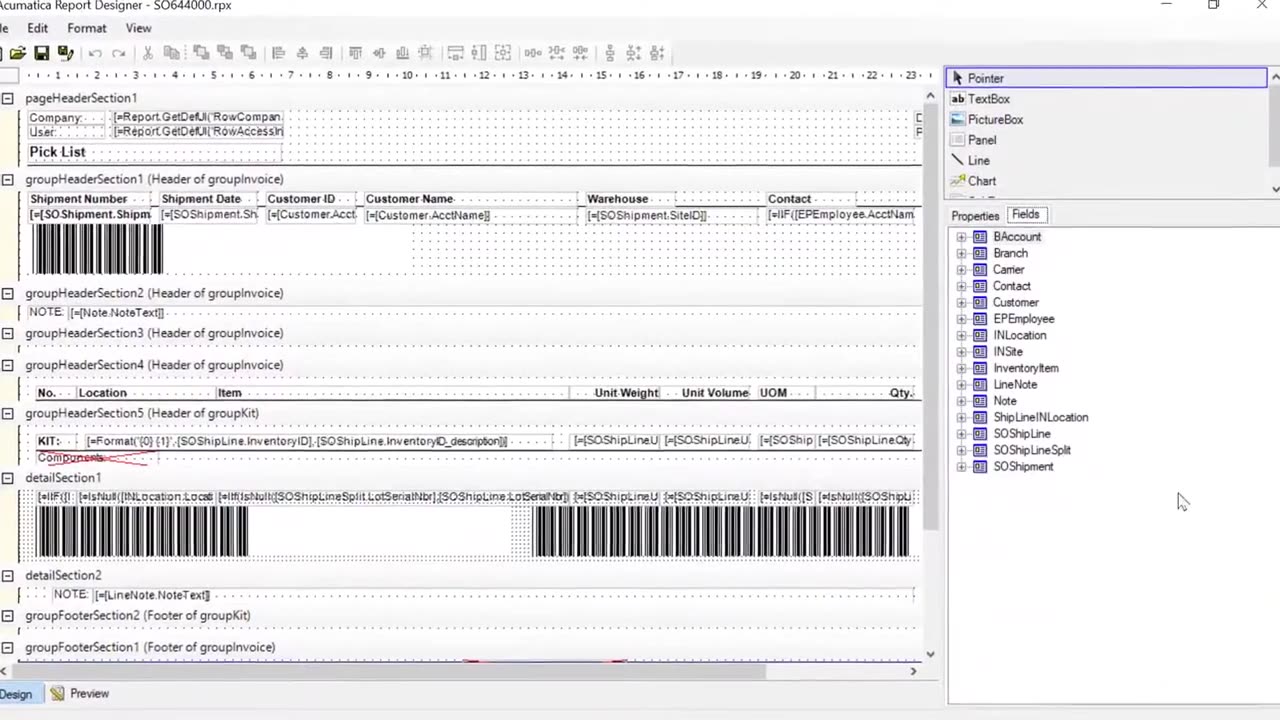The width and height of the screenshot is (1280, 720).
Task: Click the Save disk icon
Action: (x=42, y=53)
